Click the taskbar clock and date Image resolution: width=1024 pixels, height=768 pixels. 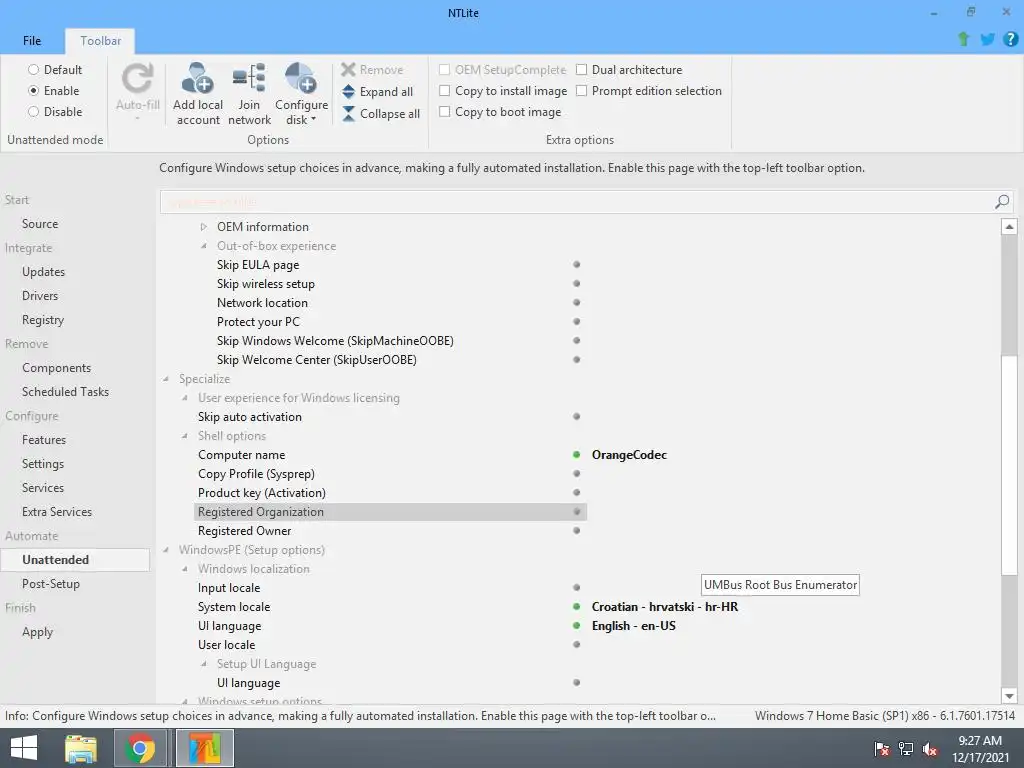(x=980, y=748)
